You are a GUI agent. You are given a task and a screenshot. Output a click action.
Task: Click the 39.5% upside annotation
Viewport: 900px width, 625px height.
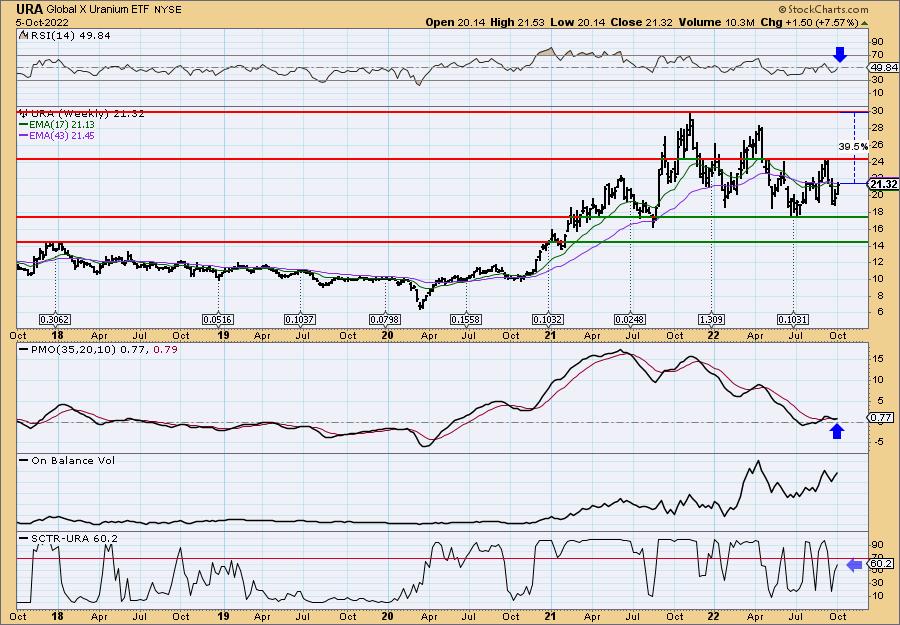tap(854, 147)
